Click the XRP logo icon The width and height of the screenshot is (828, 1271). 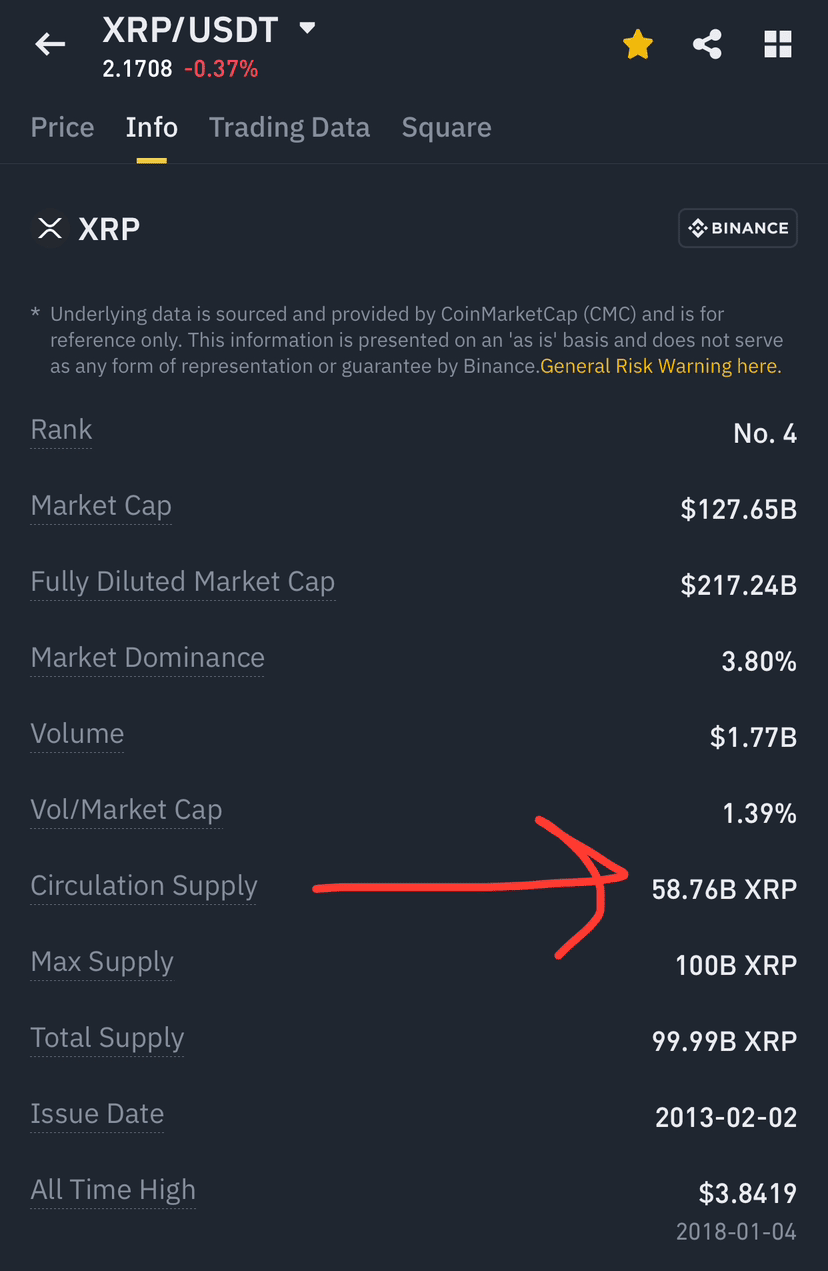click(49, 228)
